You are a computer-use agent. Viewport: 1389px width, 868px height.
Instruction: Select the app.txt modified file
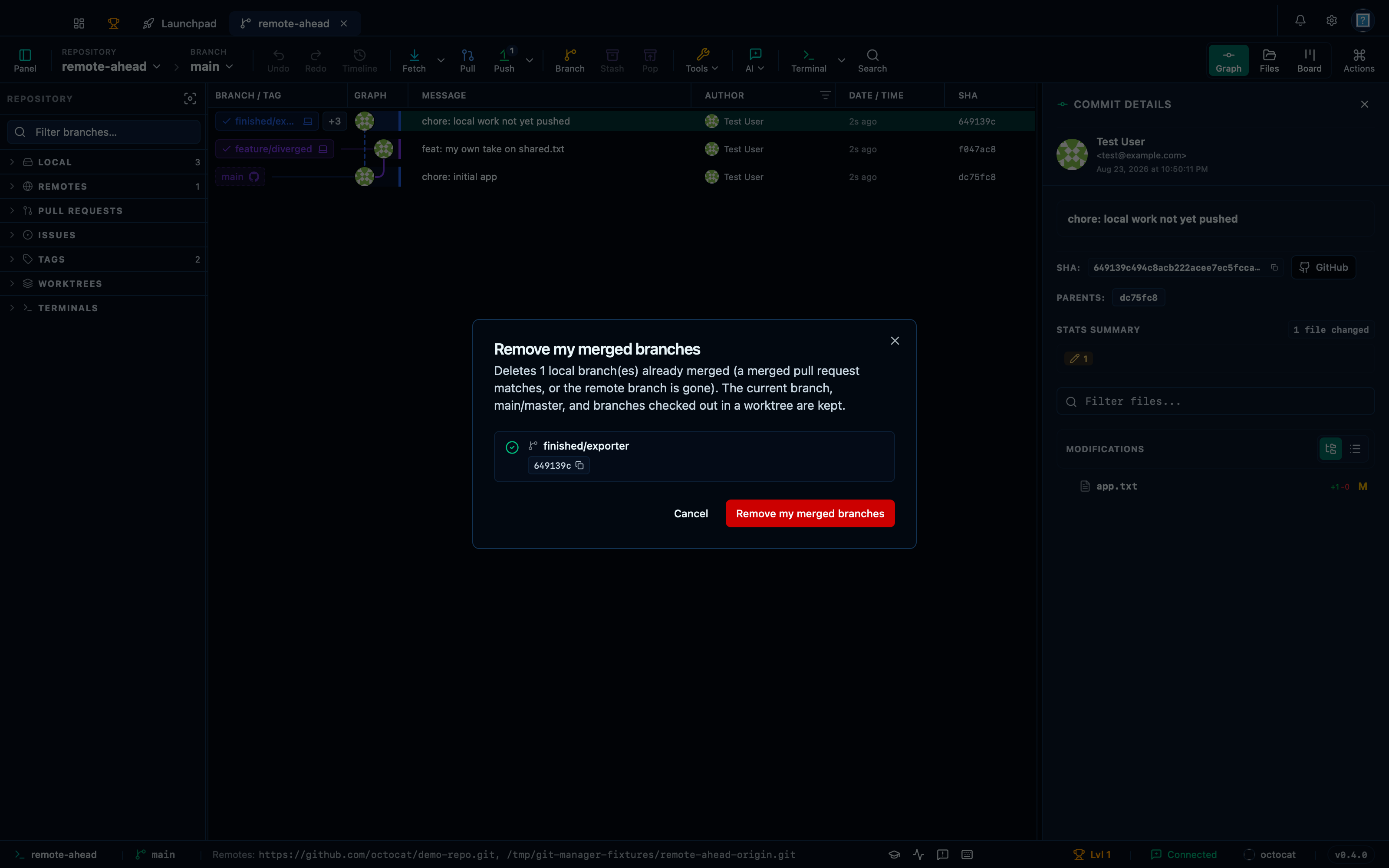pyautogui.click(x=1215, y=486)
